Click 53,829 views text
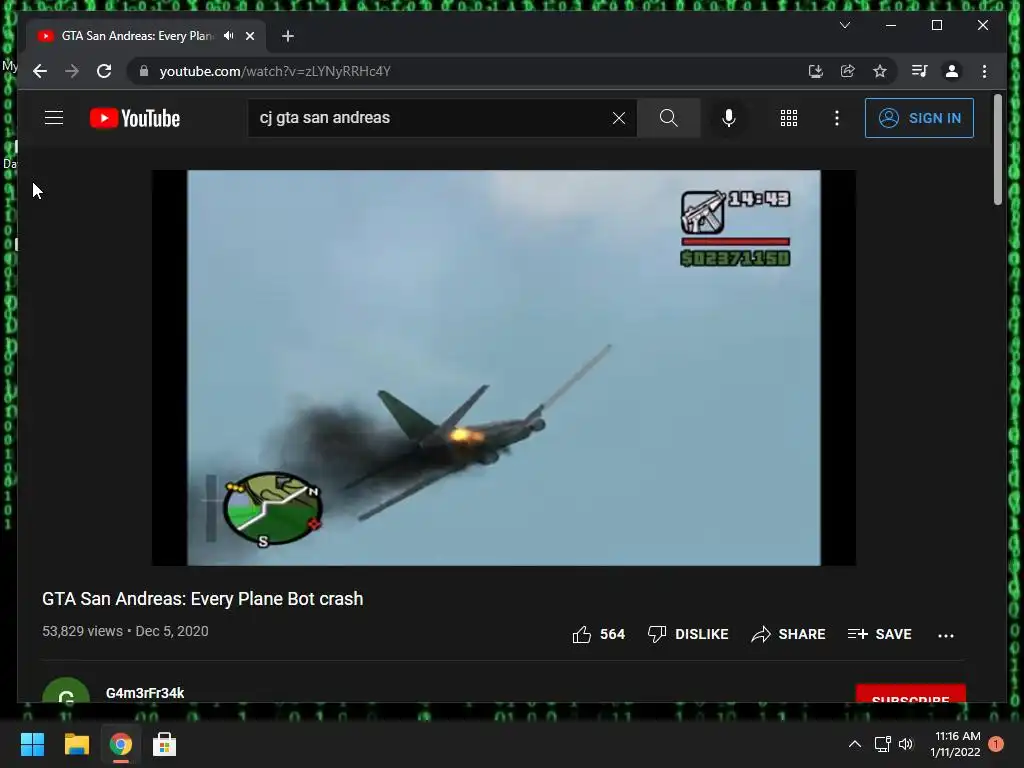The image size is (1024, 768). tap(82, 632)
